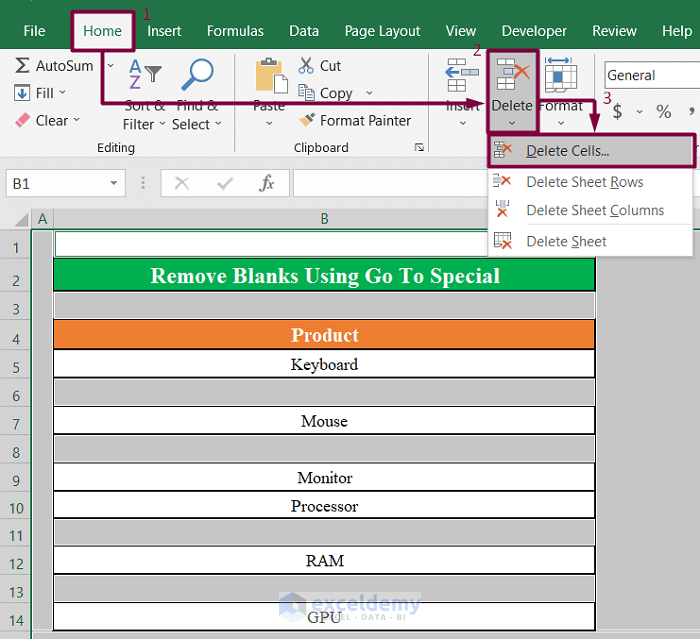Click the Delete cells ribbon icon
The image size is (700, 639).
(x=513, y=74)
